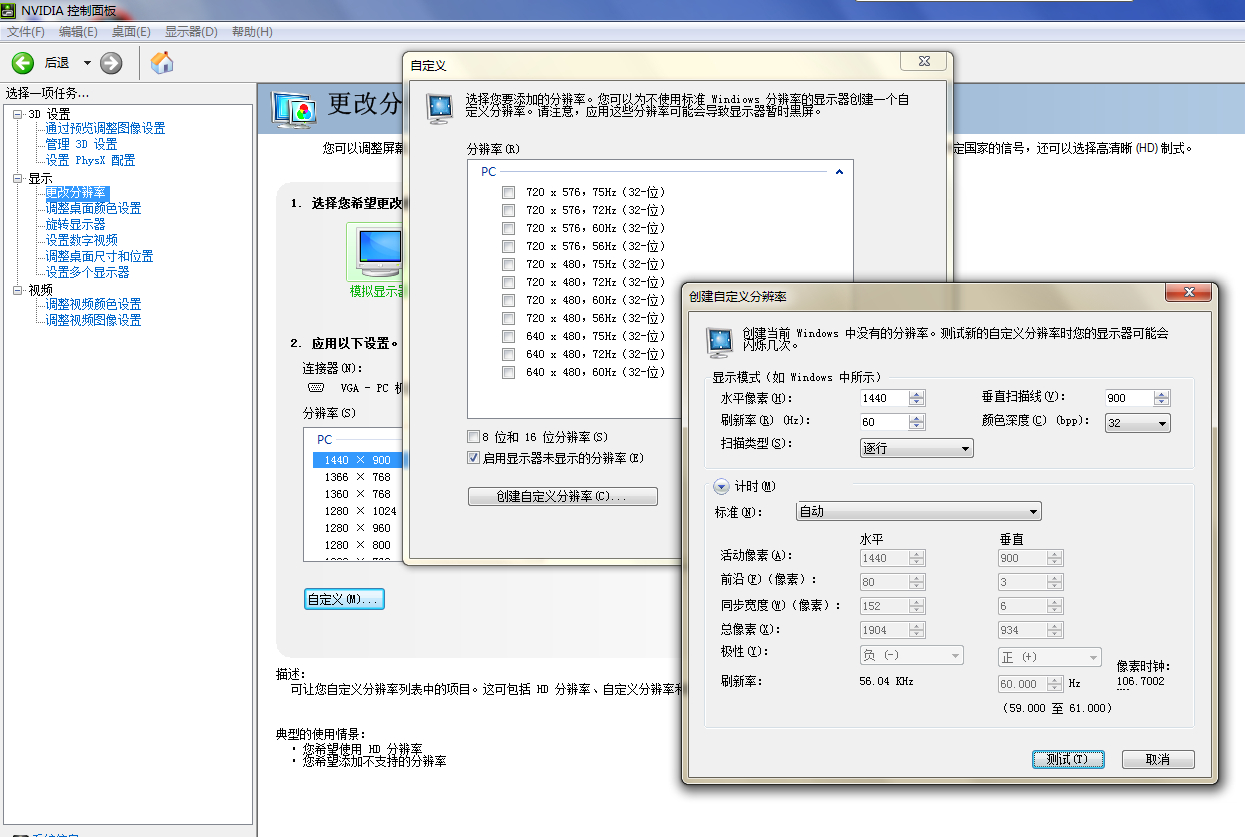Viewport: 1245px width, 837px height.
Task: Open the back history dropdown arrow beside 后退
Action: pyautogui.click(x=87, y=63)
